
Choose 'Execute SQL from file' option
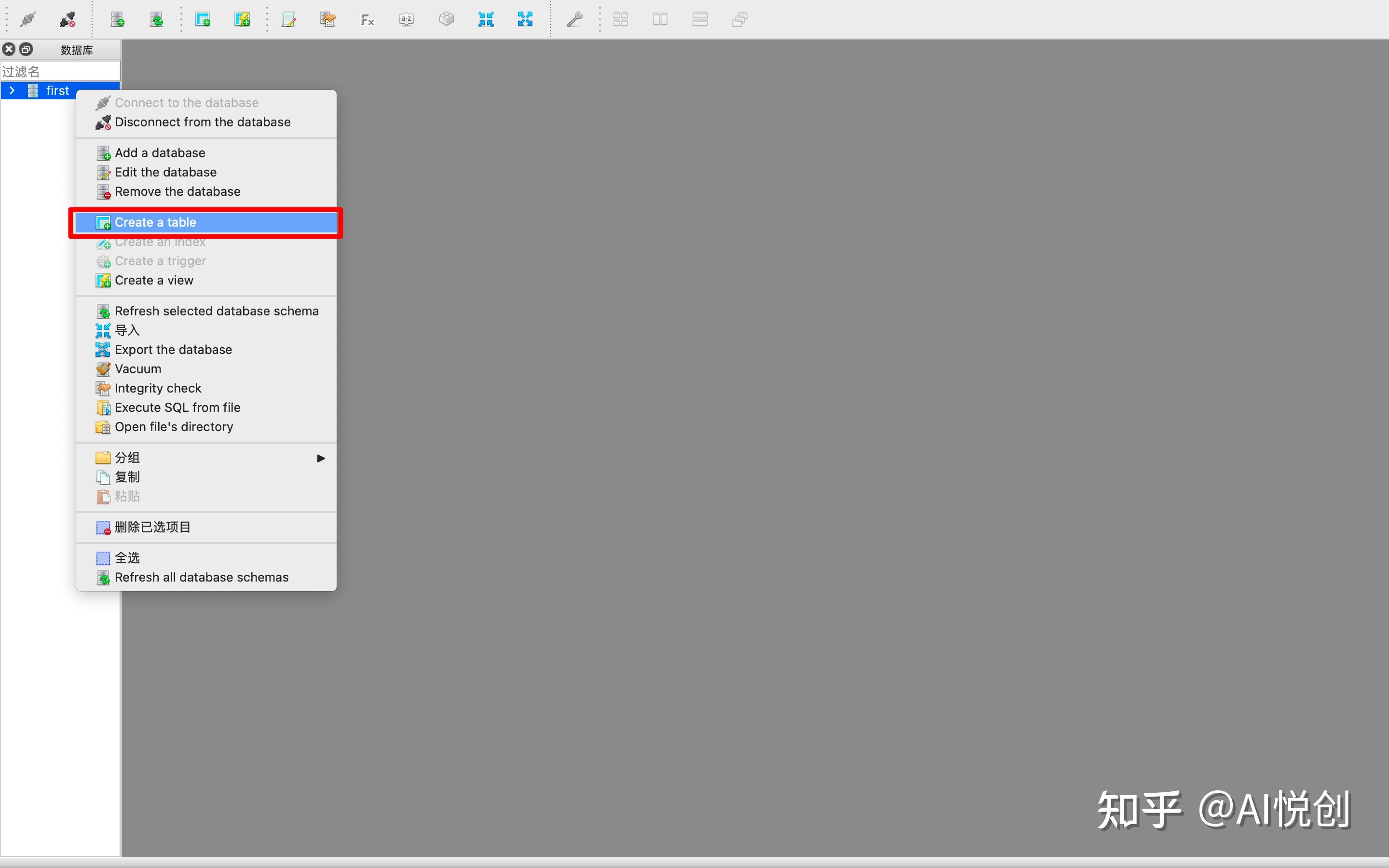coord(177,407)
